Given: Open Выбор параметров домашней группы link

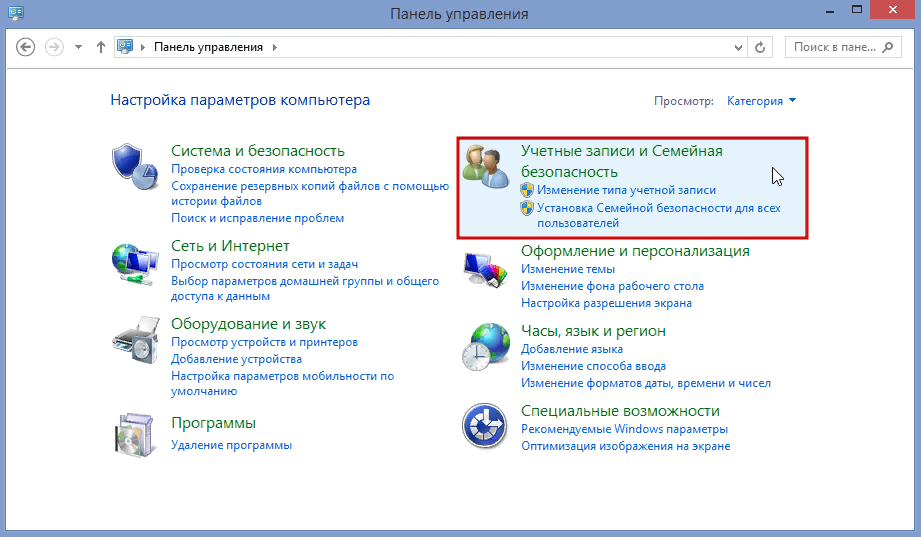Looking at the screenshot, I should pos(305,288).
